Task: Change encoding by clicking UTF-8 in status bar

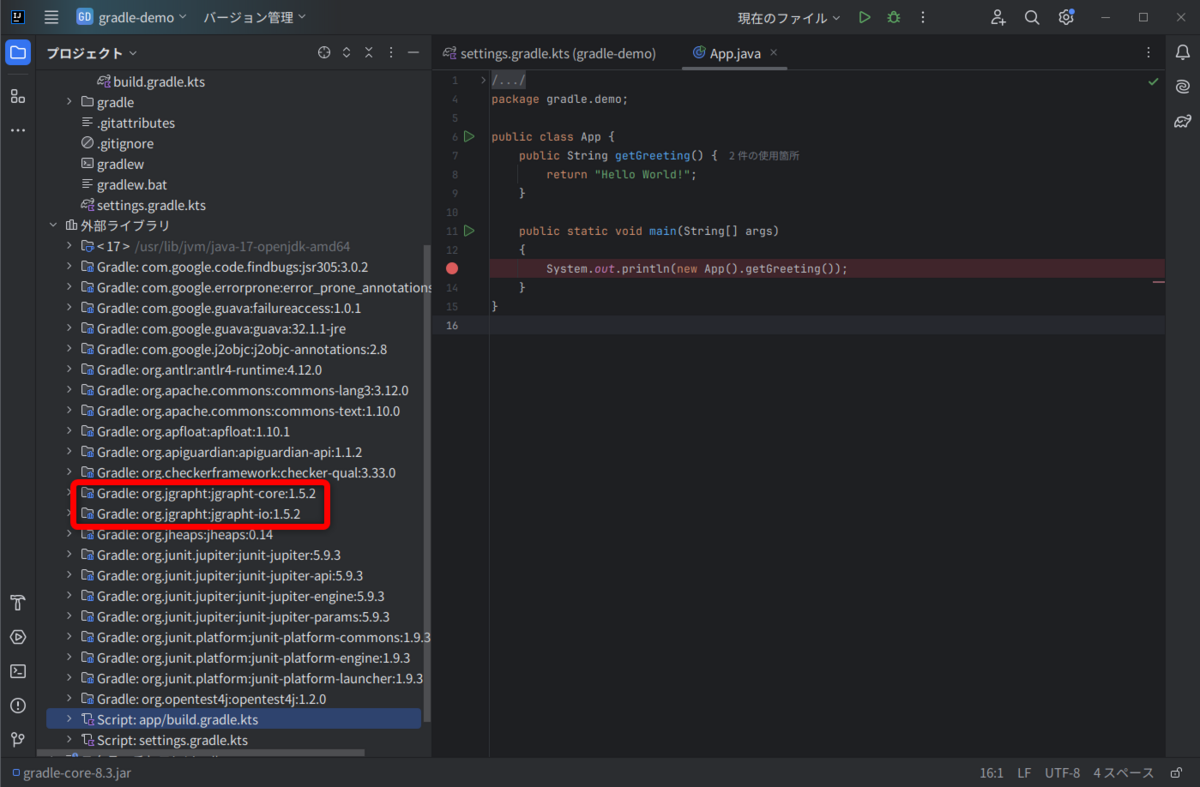Action: pos(1062,772)
